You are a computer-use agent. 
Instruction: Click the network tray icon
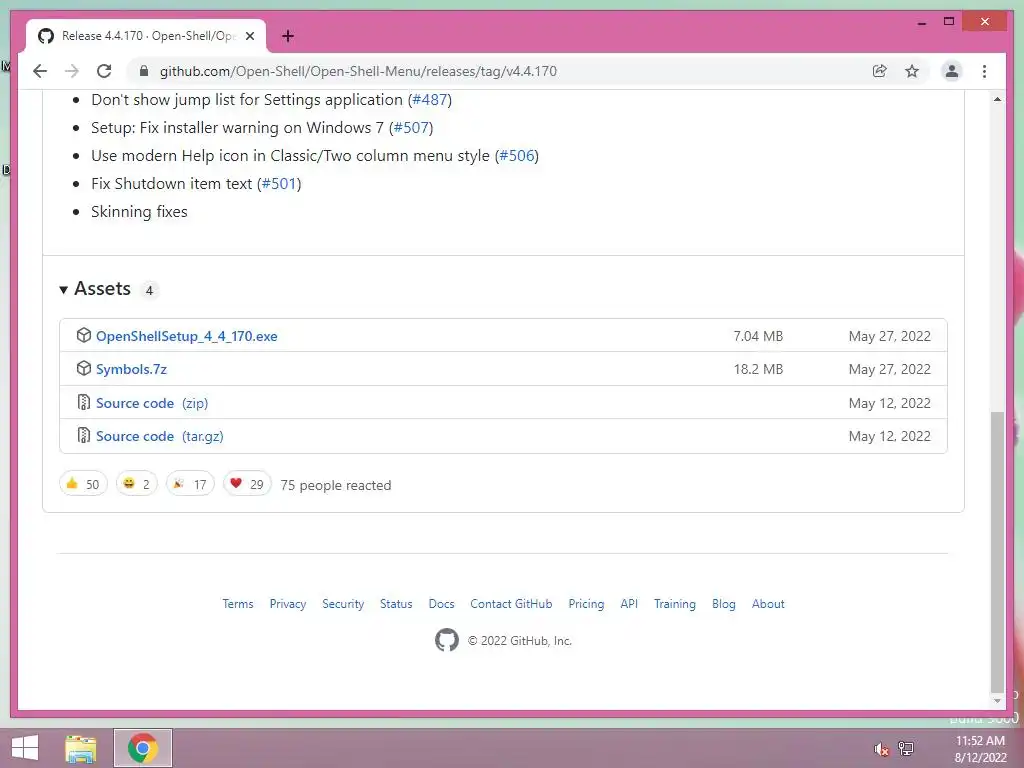click(906, 748)
